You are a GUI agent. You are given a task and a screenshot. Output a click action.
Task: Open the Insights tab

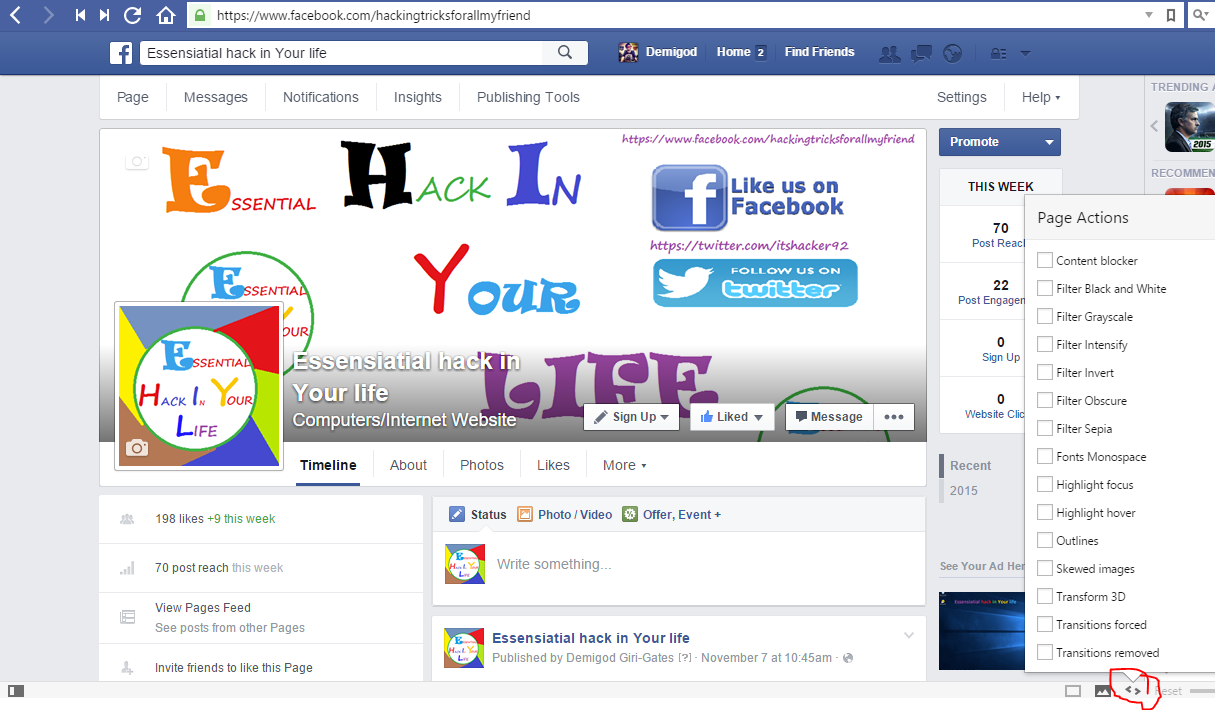click(418, 97)
